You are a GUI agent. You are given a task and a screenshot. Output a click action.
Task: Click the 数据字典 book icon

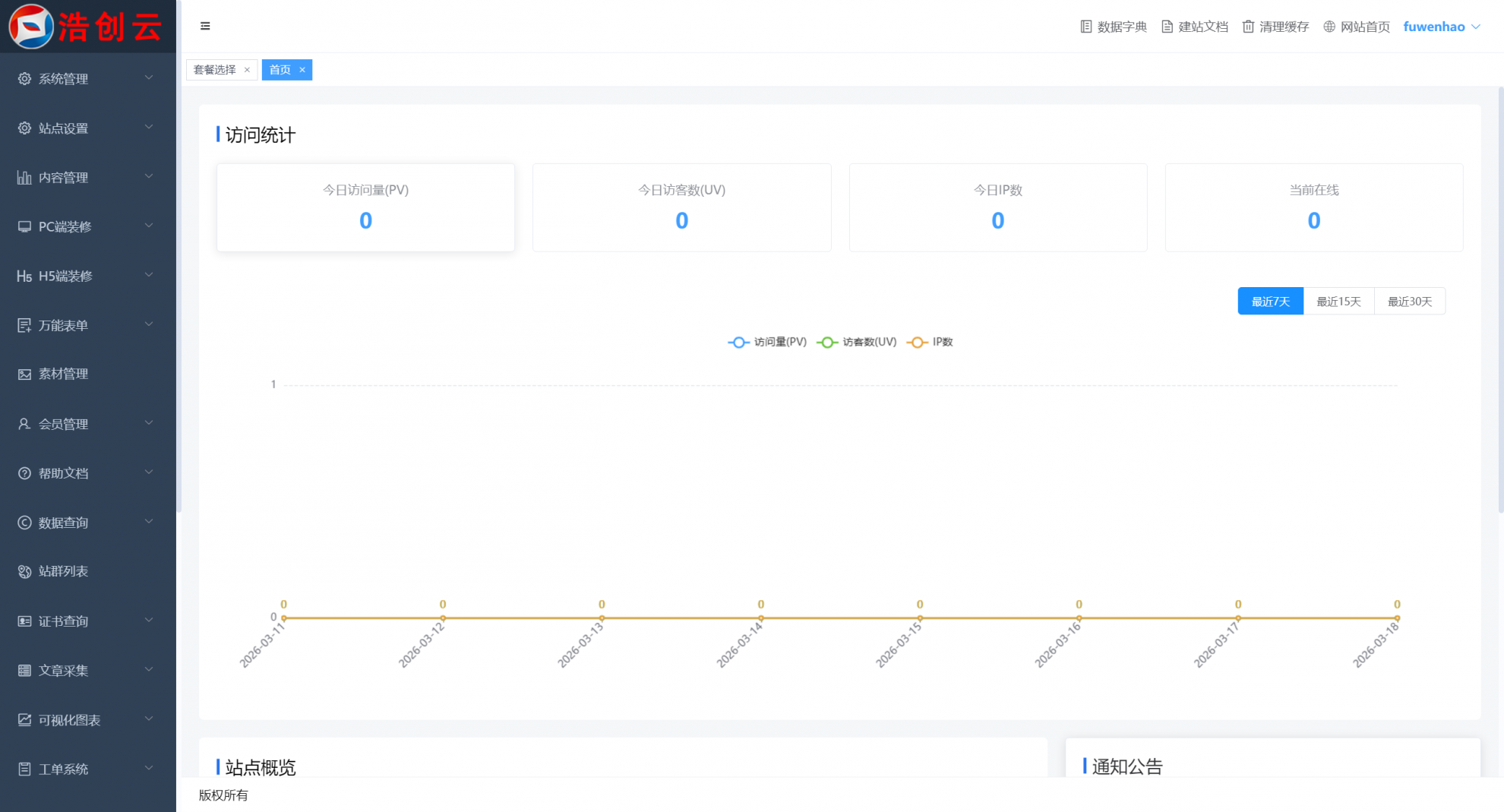tap(1085, 27)
